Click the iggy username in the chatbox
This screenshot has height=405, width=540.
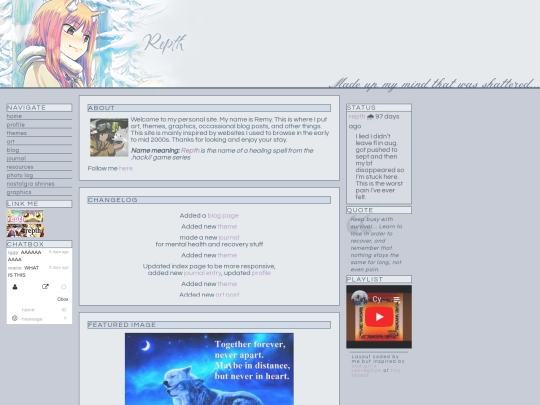coord(13,252)
